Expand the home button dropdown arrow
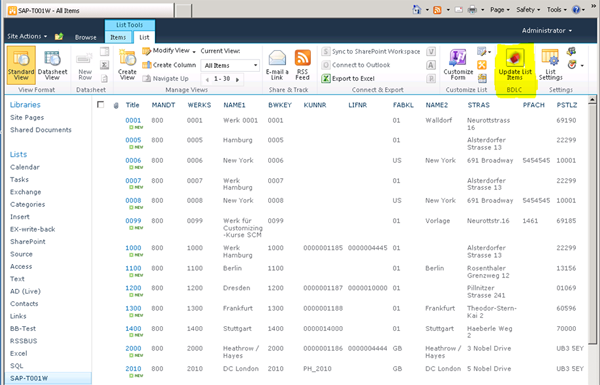Viewport: 600px width, 385px height. coord(427,10)
